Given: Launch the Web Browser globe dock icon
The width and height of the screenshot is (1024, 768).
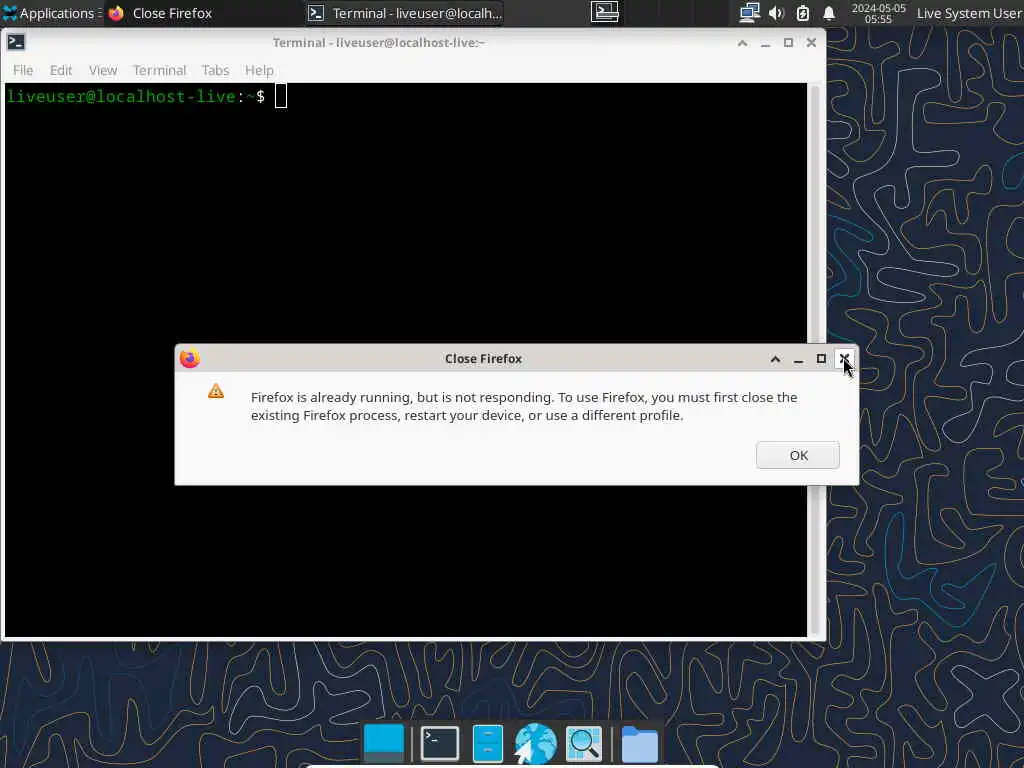Looking at the screenshot, I should tap(535, 743).
